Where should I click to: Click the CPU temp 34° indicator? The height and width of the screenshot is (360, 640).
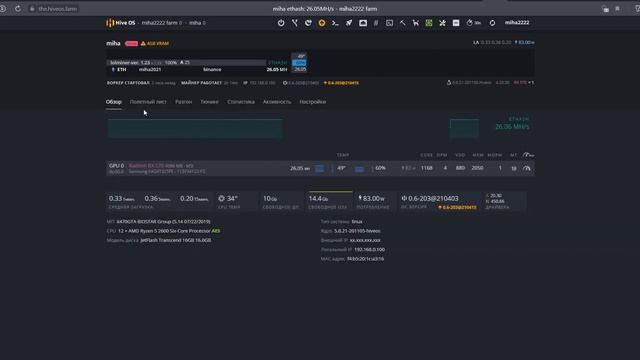point(228,198)
